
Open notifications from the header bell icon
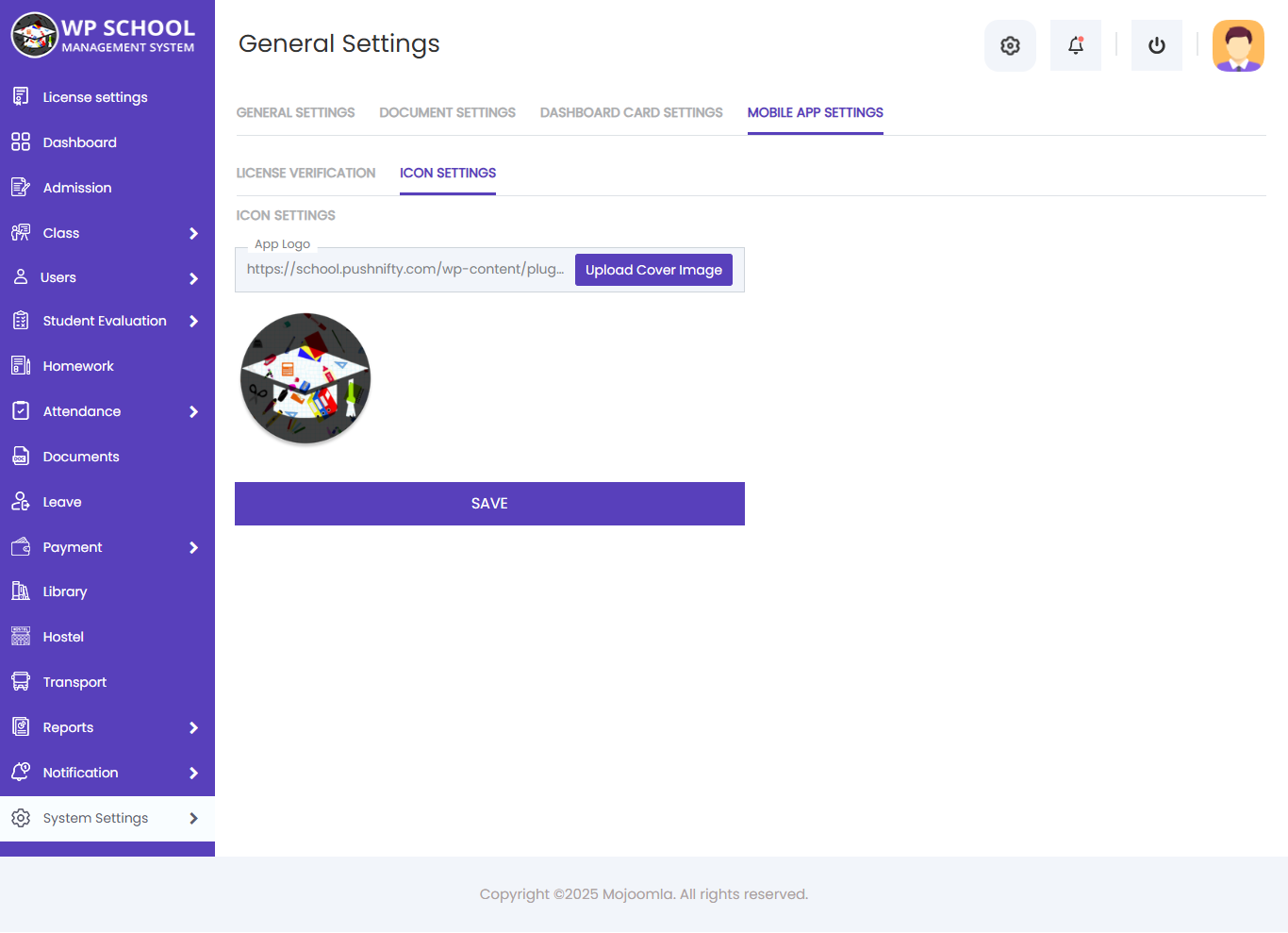(1076, 45)
